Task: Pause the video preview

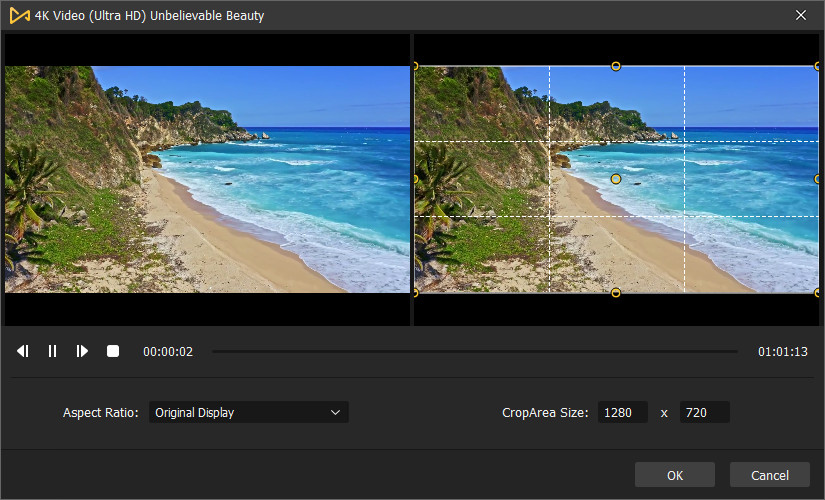Action: coord(53,351)
